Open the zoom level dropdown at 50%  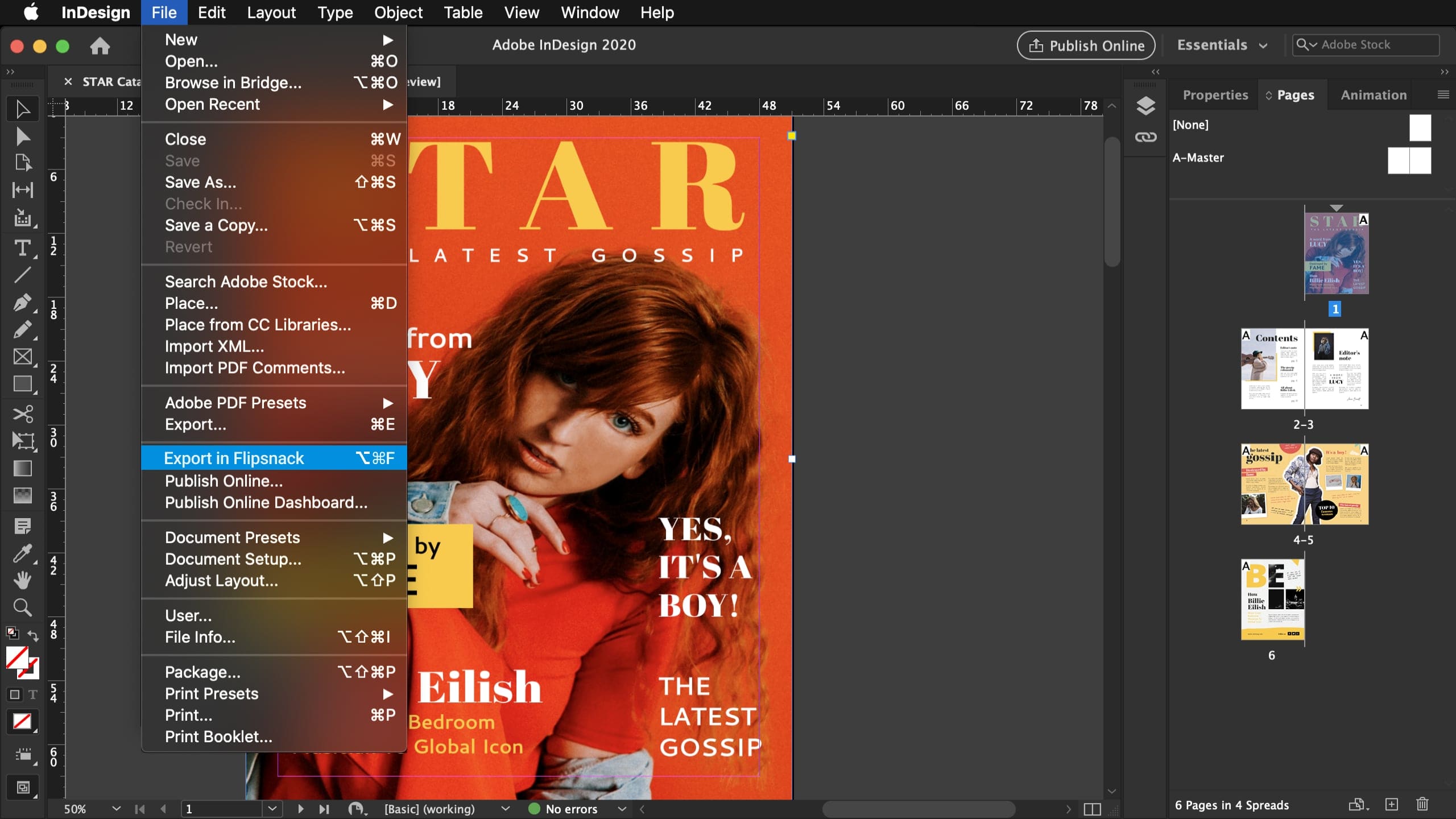coord(116,809)
